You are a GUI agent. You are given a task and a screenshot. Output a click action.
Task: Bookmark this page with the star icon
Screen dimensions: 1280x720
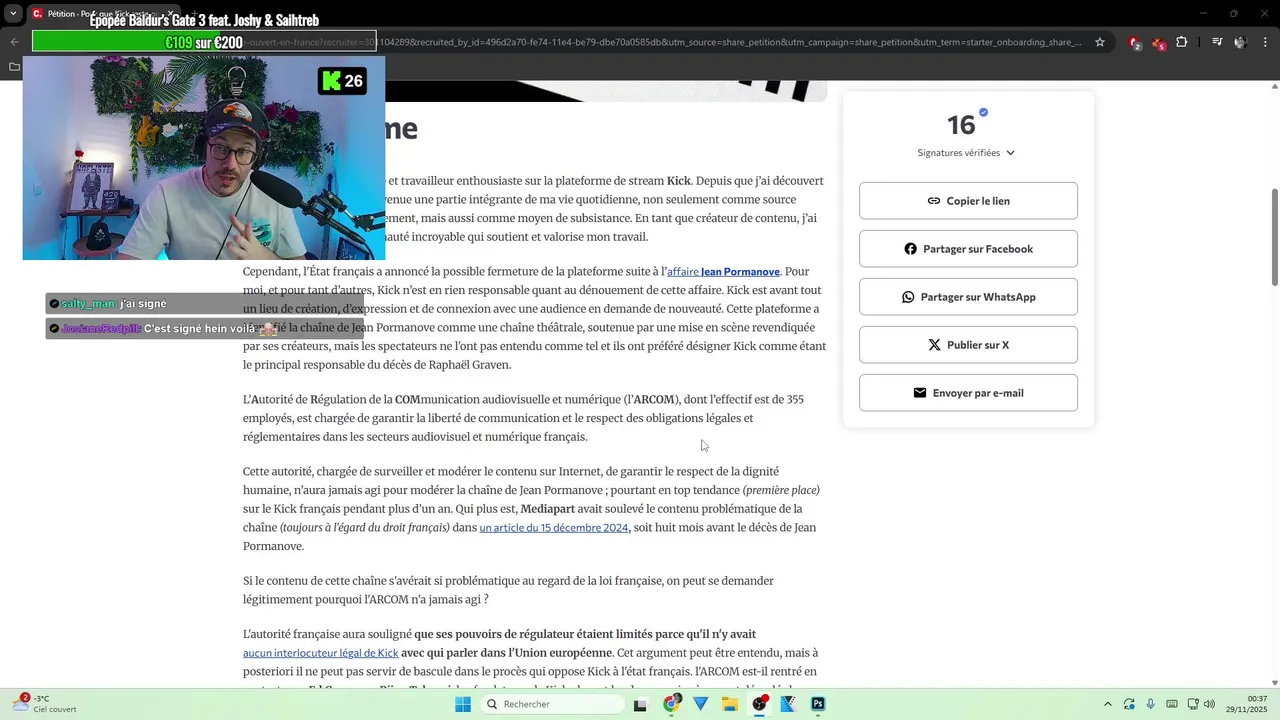click(1100, 42)
